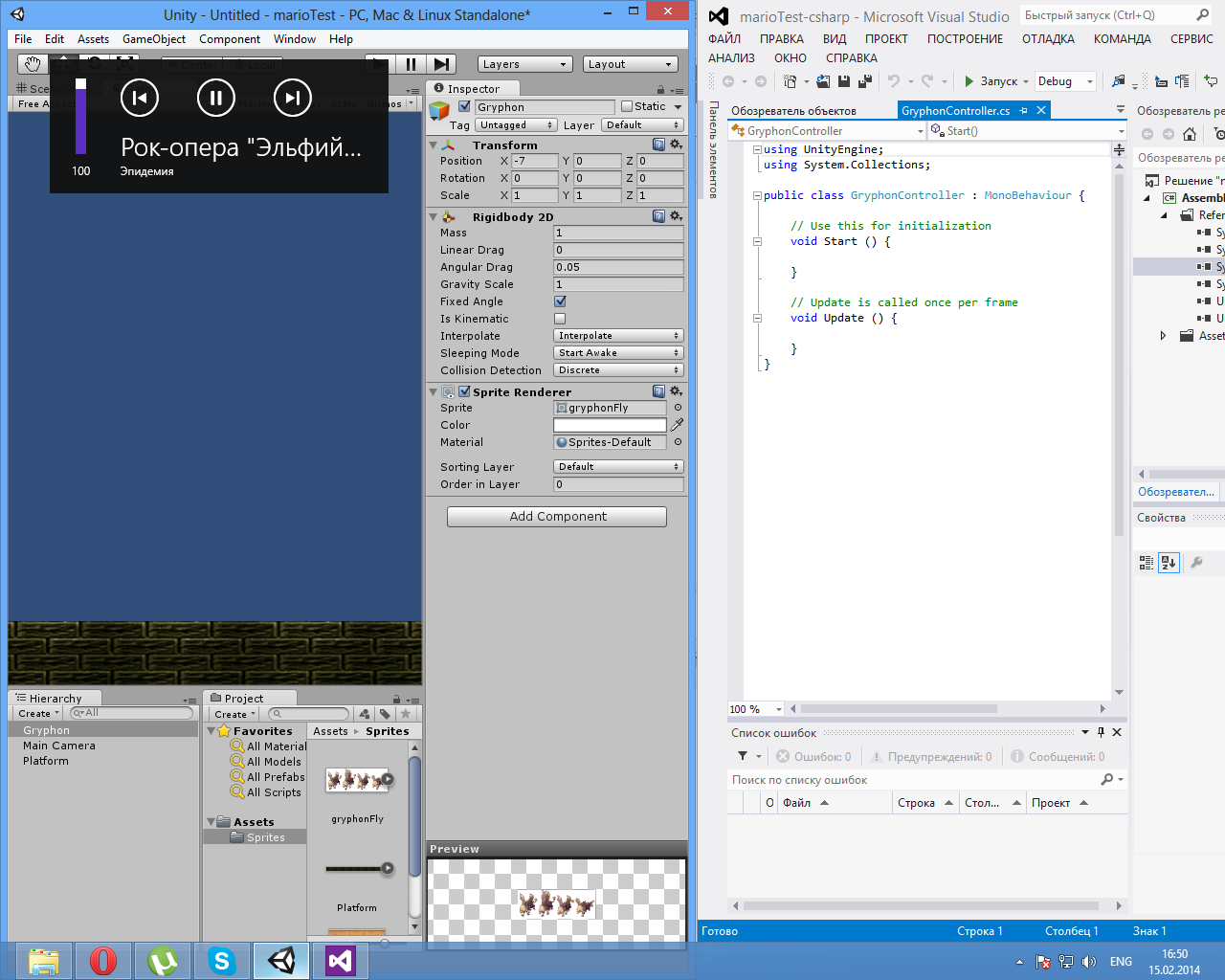Open Opera browser from taskbar
1225x980 pixels.
tap(103, 961)
